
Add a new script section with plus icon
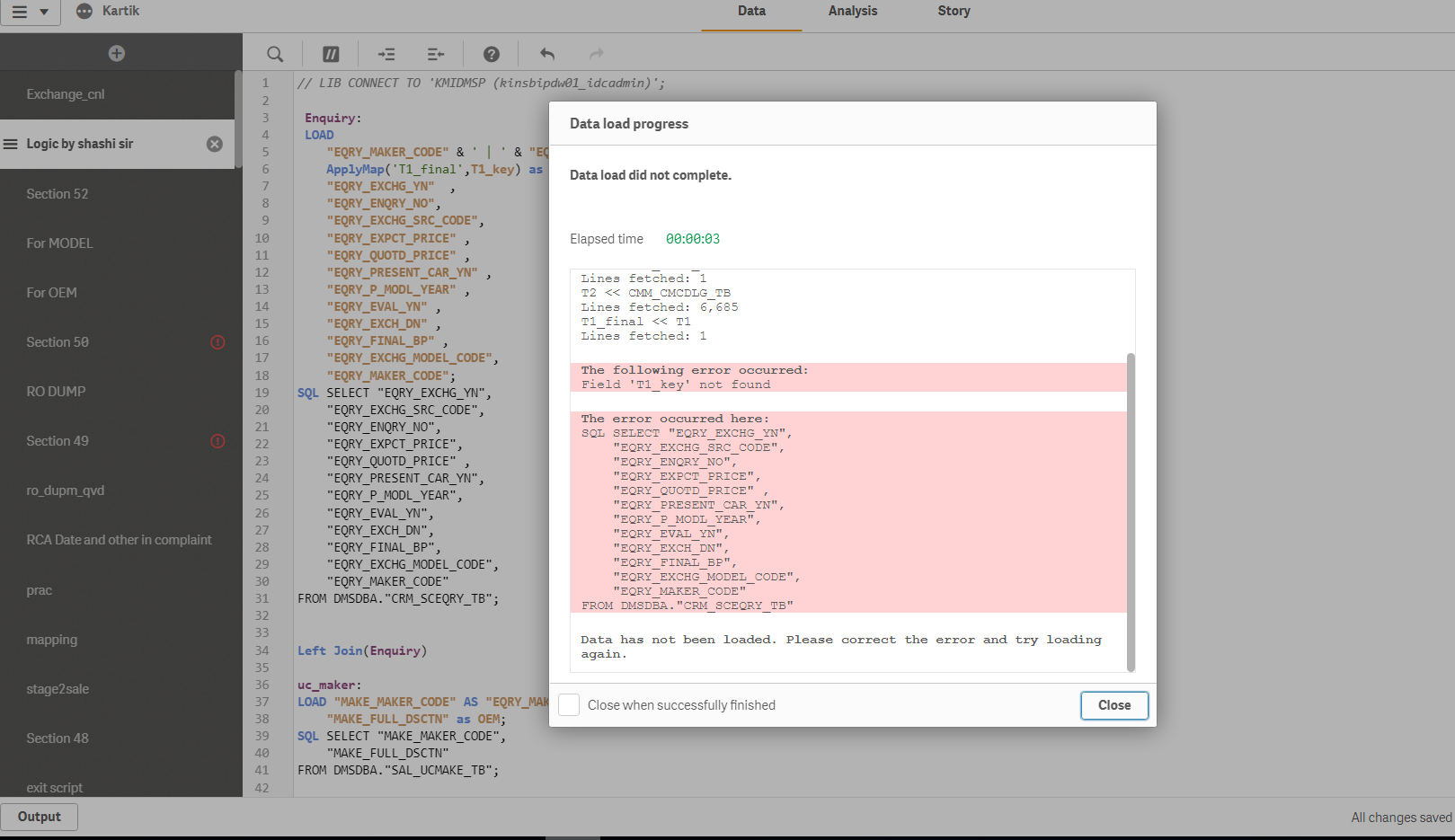117,53
